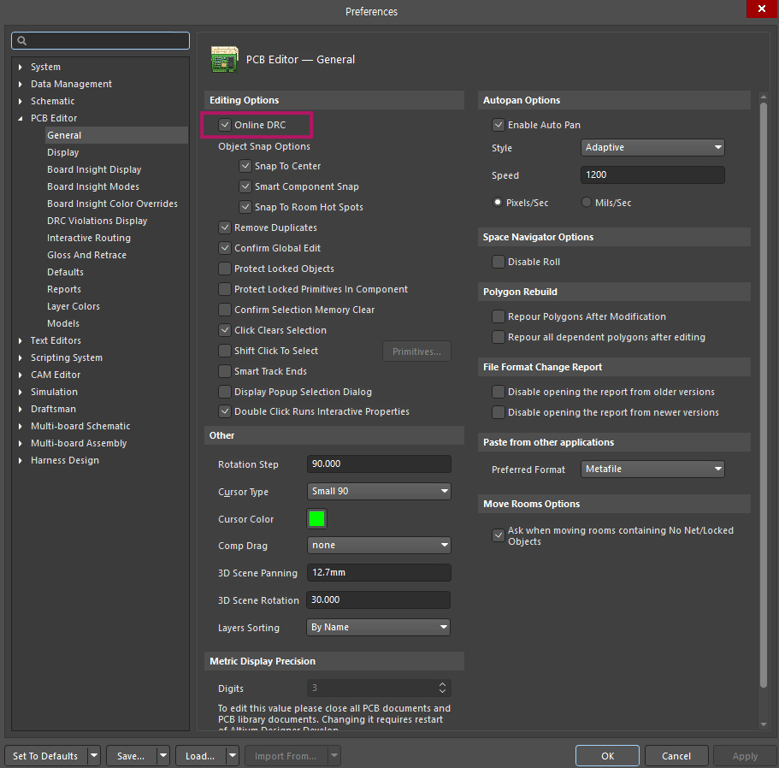Uncheck Remove Duplicates option
779x768 pixels.
point(225,228)
